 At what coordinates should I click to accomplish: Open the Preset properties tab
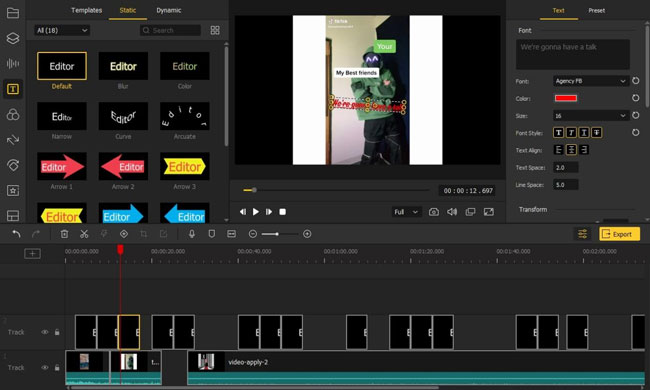[x=597, y=10]
